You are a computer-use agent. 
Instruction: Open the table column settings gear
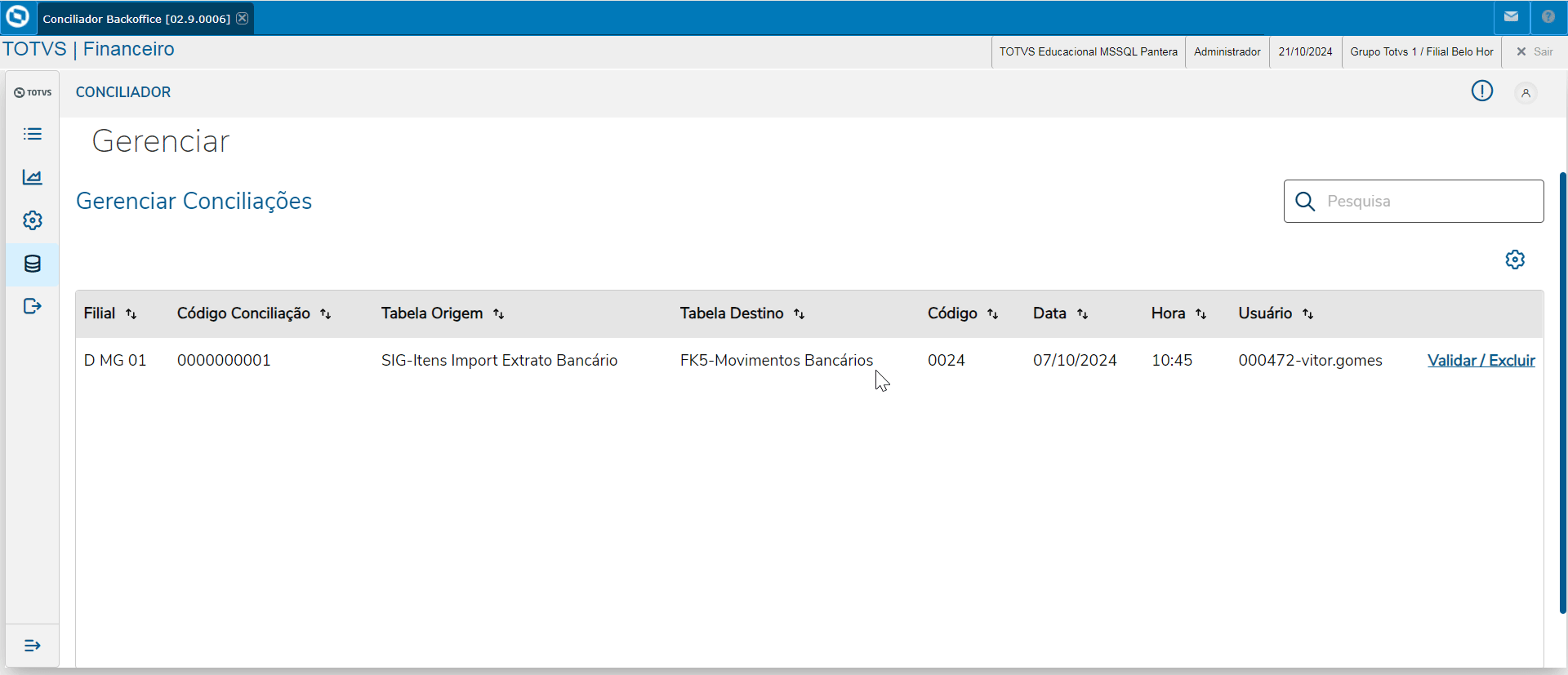point(1515,260)
